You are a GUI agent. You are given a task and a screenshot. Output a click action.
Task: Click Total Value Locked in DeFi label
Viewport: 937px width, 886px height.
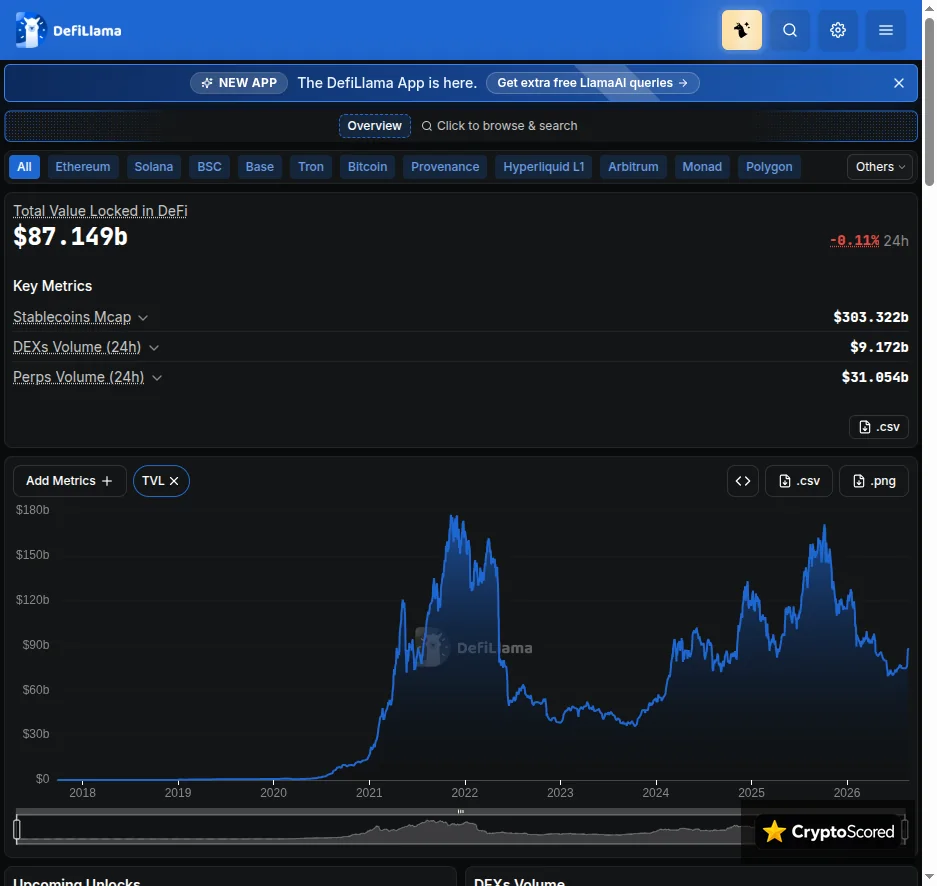pyautogui.click(x=100, y=211)
